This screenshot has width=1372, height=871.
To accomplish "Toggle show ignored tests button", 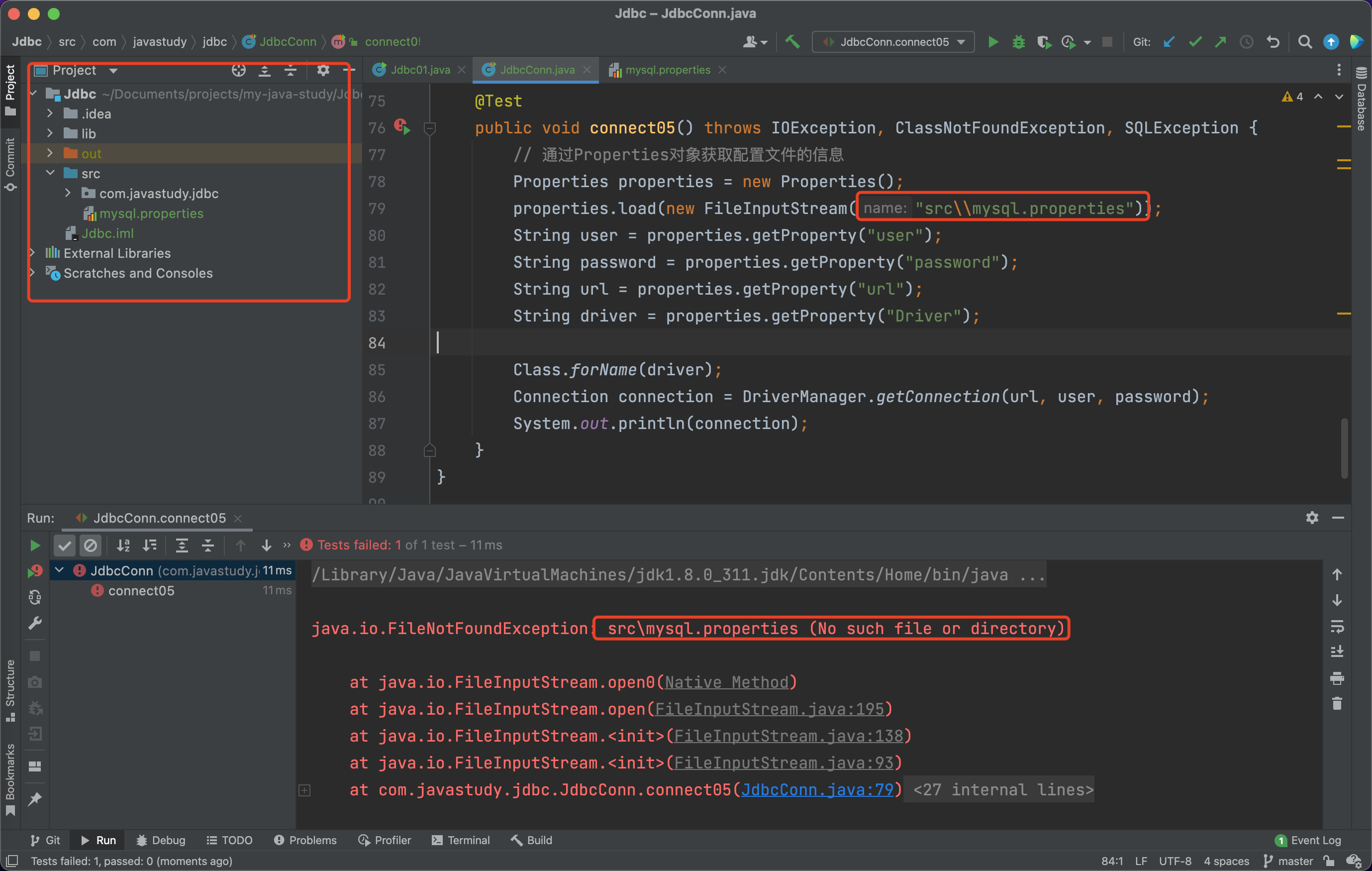I will (91, 545).
